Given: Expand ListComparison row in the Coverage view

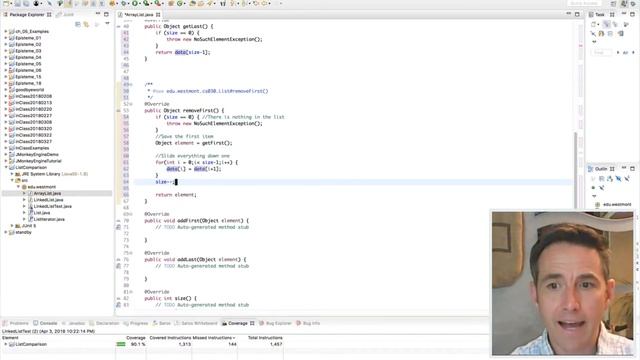Looking at the screenshot, I should [6, 344].
